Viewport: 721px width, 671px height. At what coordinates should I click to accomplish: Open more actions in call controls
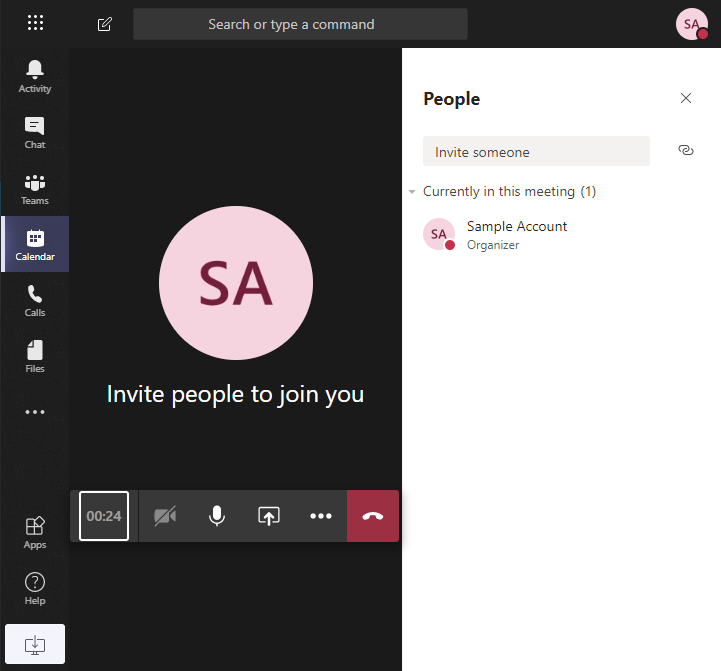[321, 516]
